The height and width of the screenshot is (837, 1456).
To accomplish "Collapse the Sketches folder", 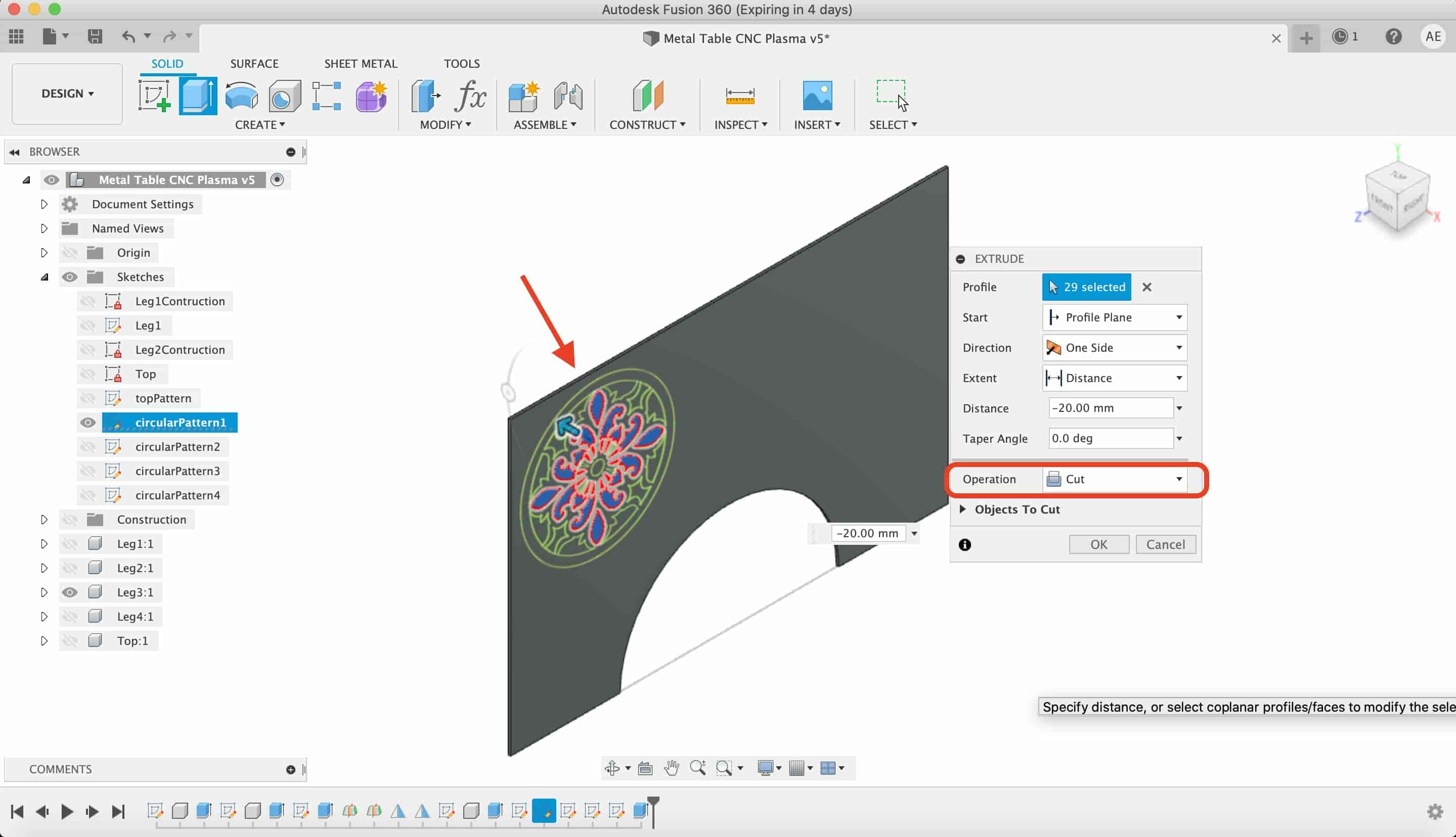I will (x=45, y=277).
